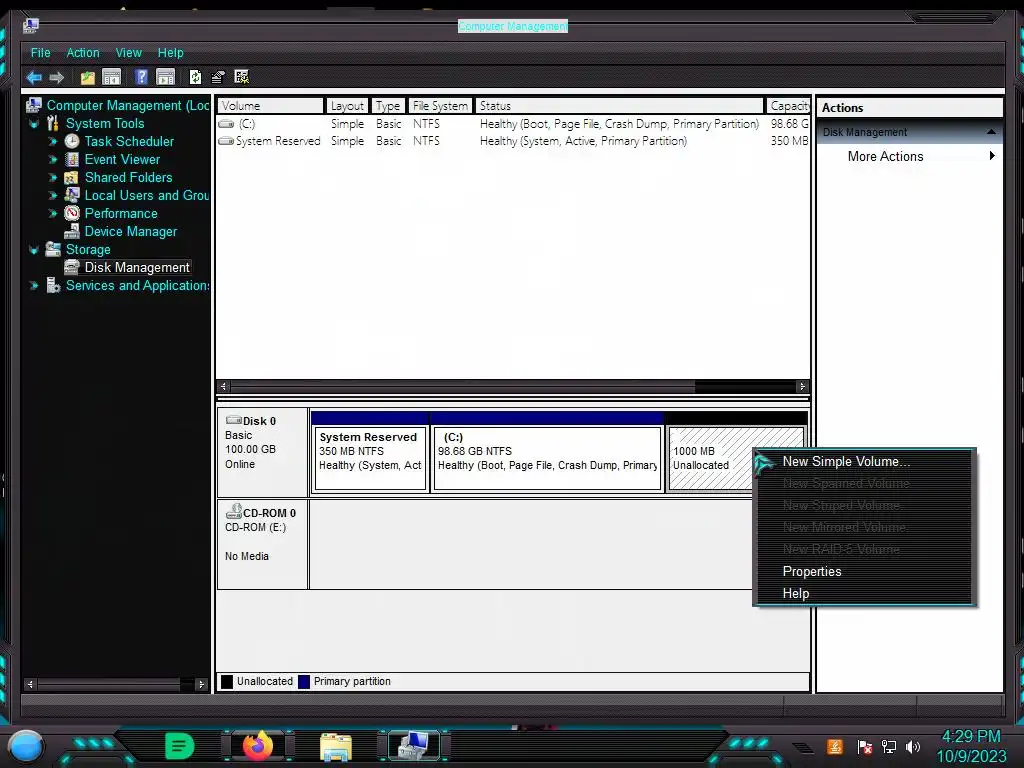Open Device Manager in the tree
This screenshot has width=1024, height=768.
tap(131, 232)
